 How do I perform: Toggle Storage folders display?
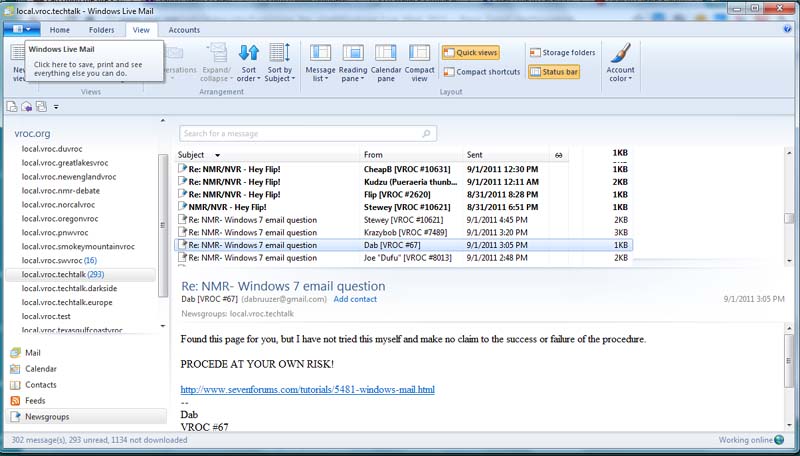(x=562, y=53)
